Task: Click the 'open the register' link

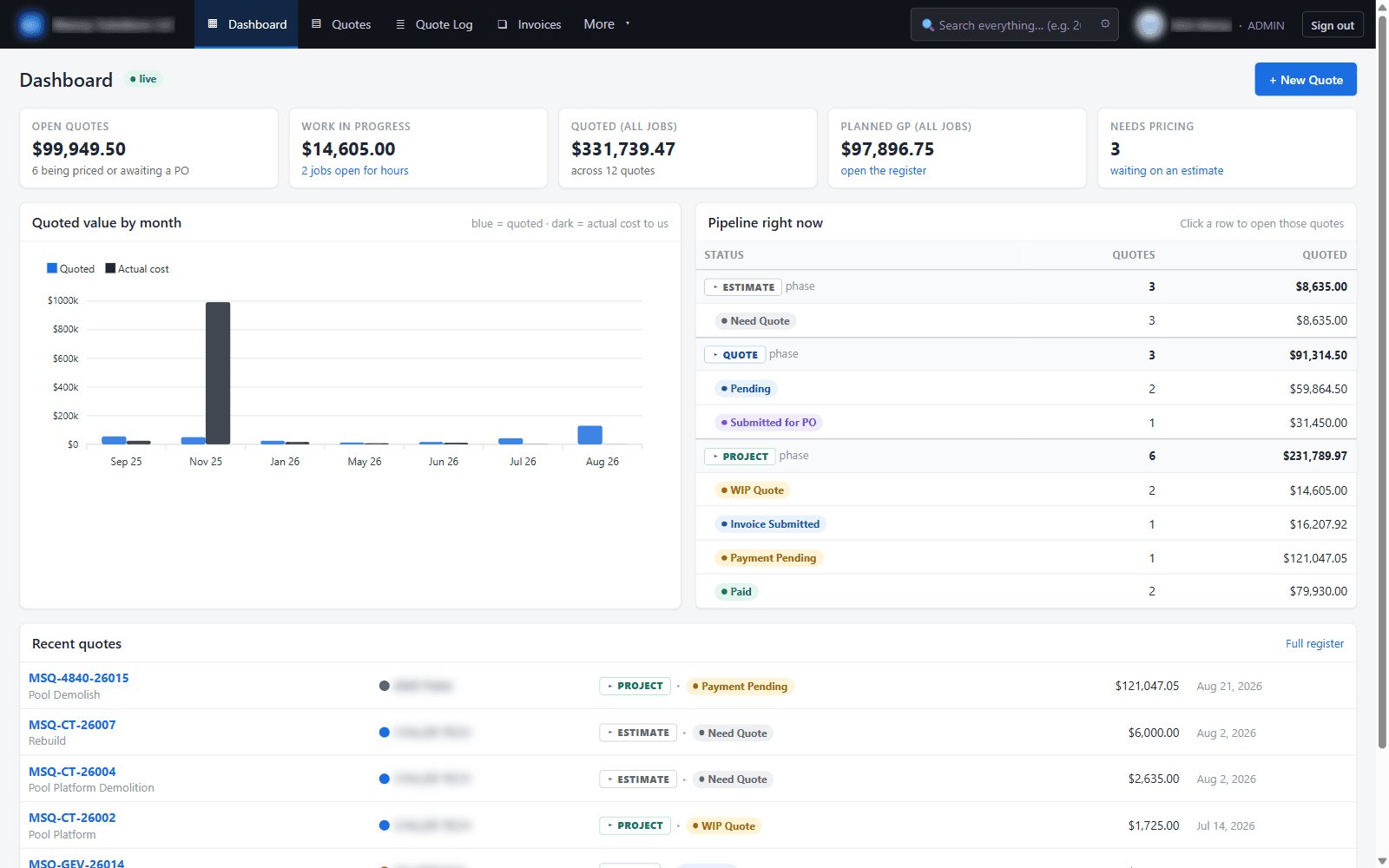Action: (884, 171)
